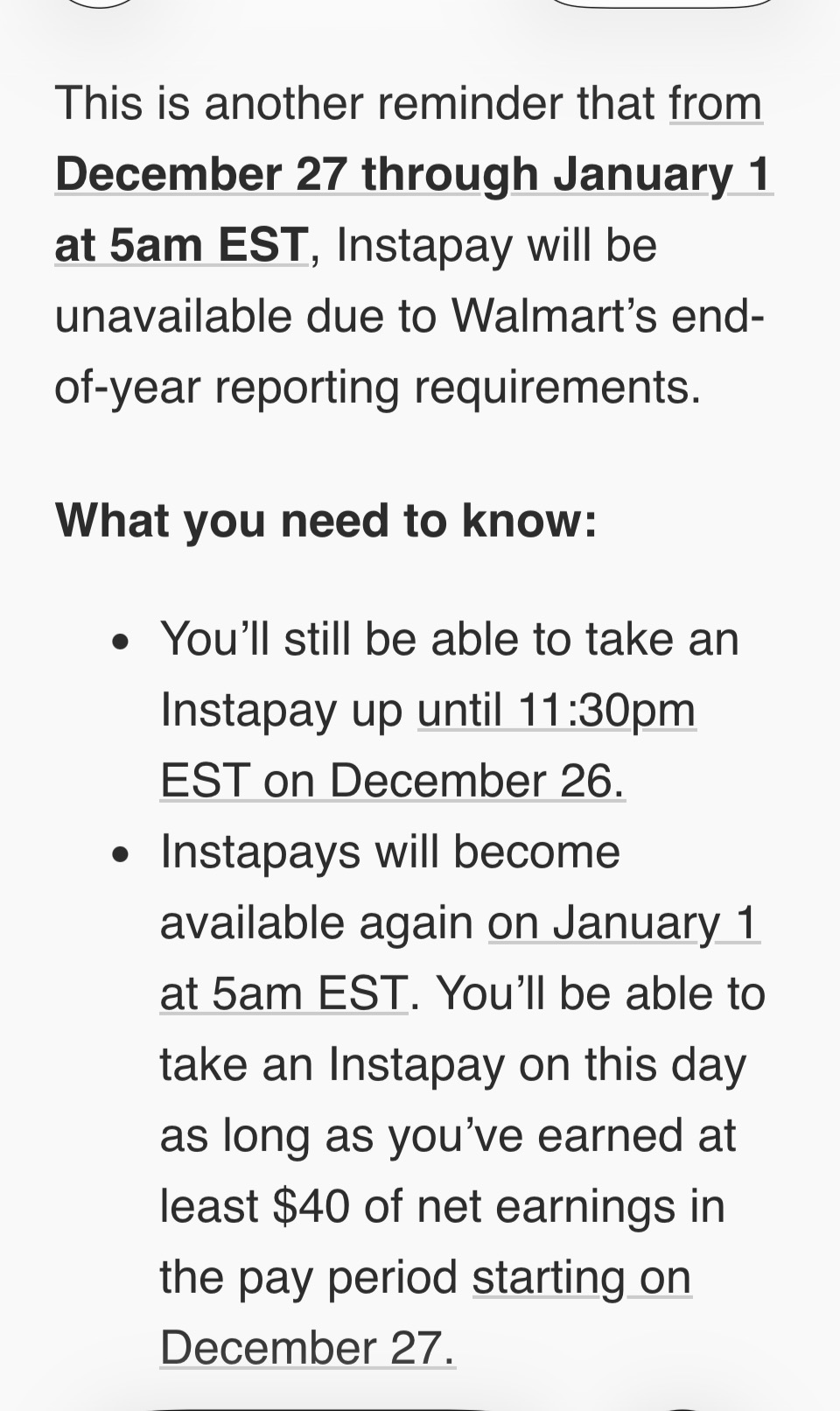Click the underlined "on January 1" text
The image size is (840, 1411).
(623, 923)
